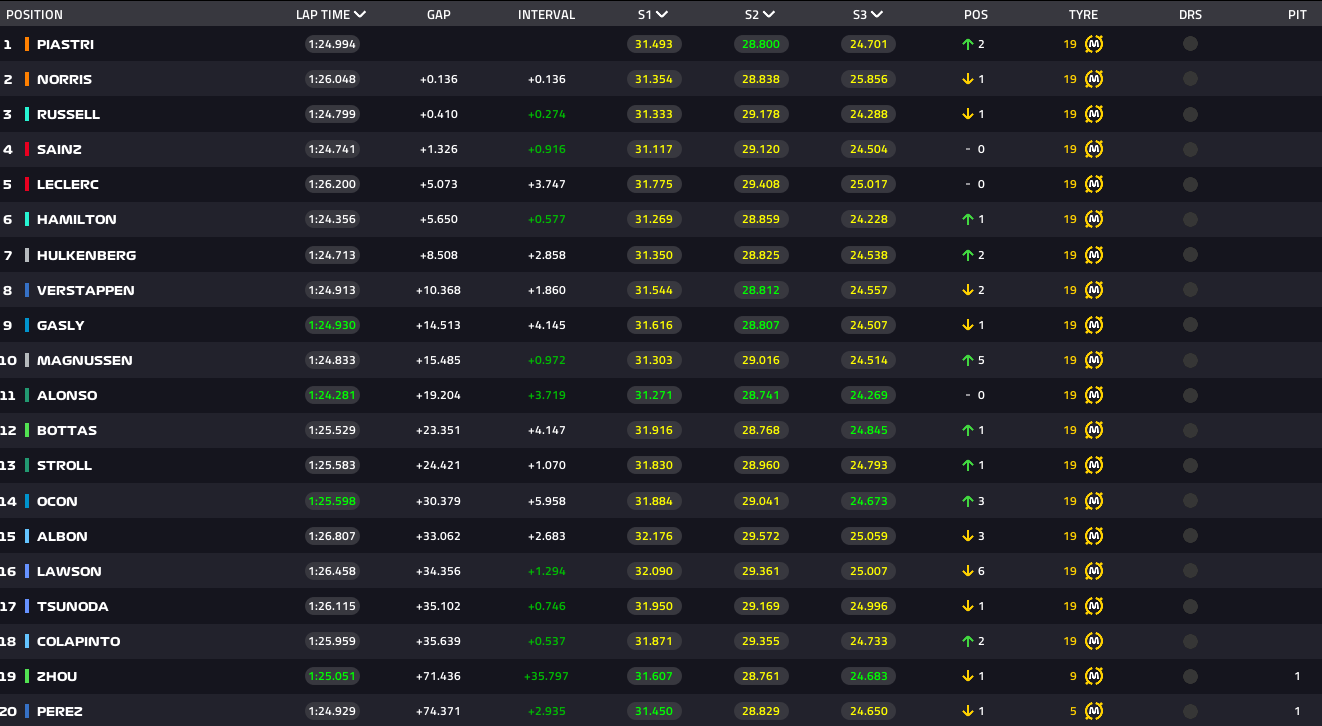Click Gasly's green lap time 1:24.930
Viewport: 1322px width, 726px height.
tap(332, 325)
